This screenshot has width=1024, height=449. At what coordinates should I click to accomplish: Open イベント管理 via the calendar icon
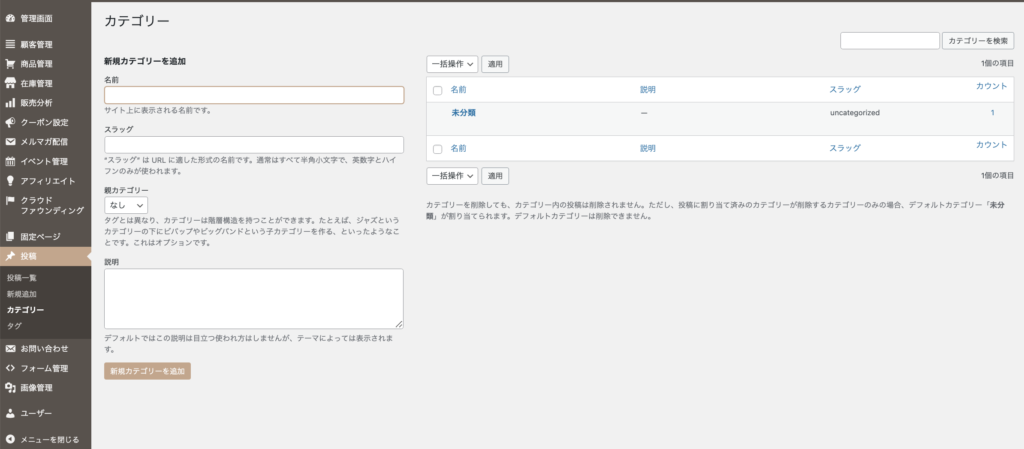[10, 161]
